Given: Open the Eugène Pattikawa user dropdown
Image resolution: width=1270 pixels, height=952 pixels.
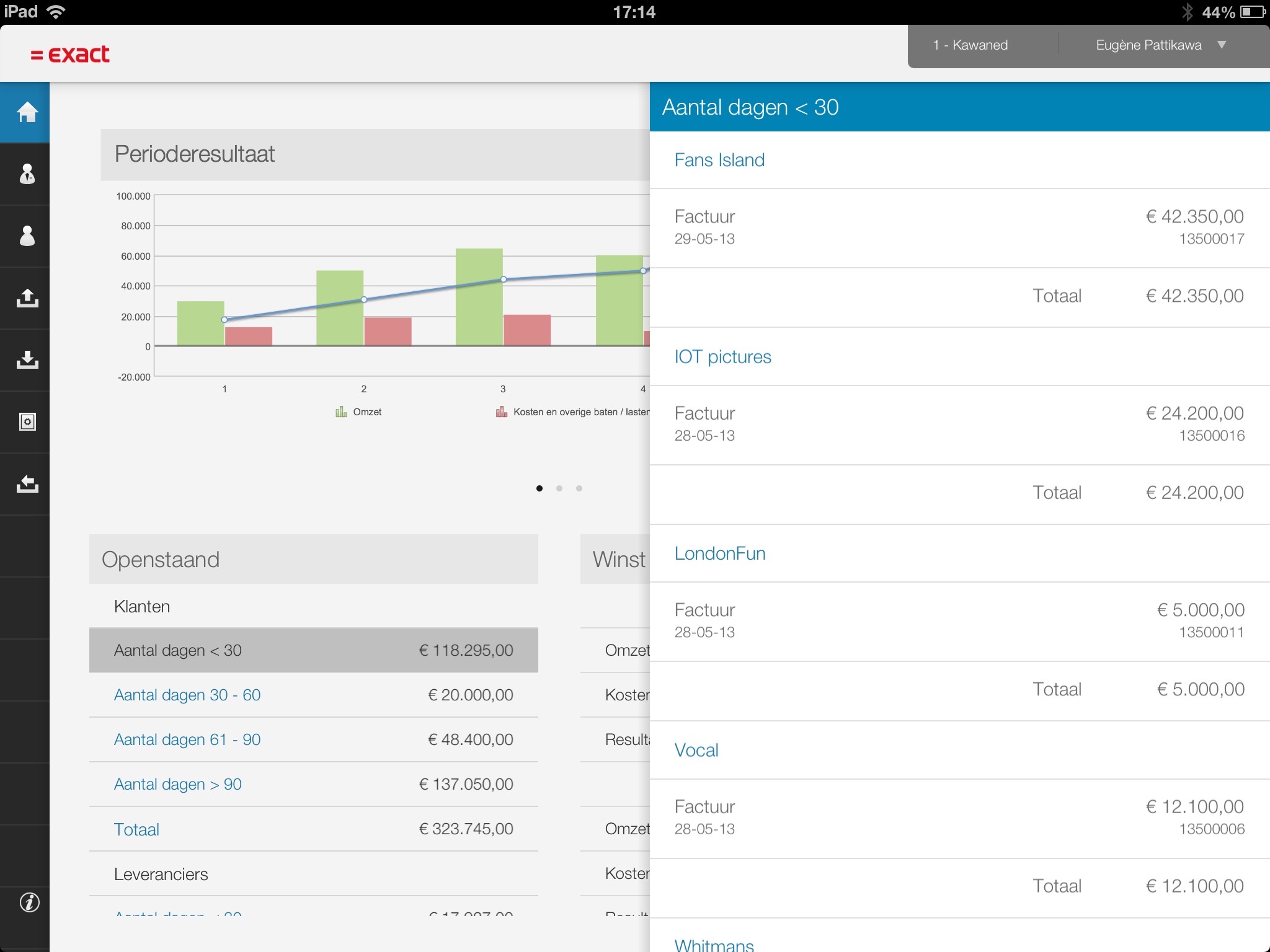Looking at the screenshot, I should (x=1160, y=45).
